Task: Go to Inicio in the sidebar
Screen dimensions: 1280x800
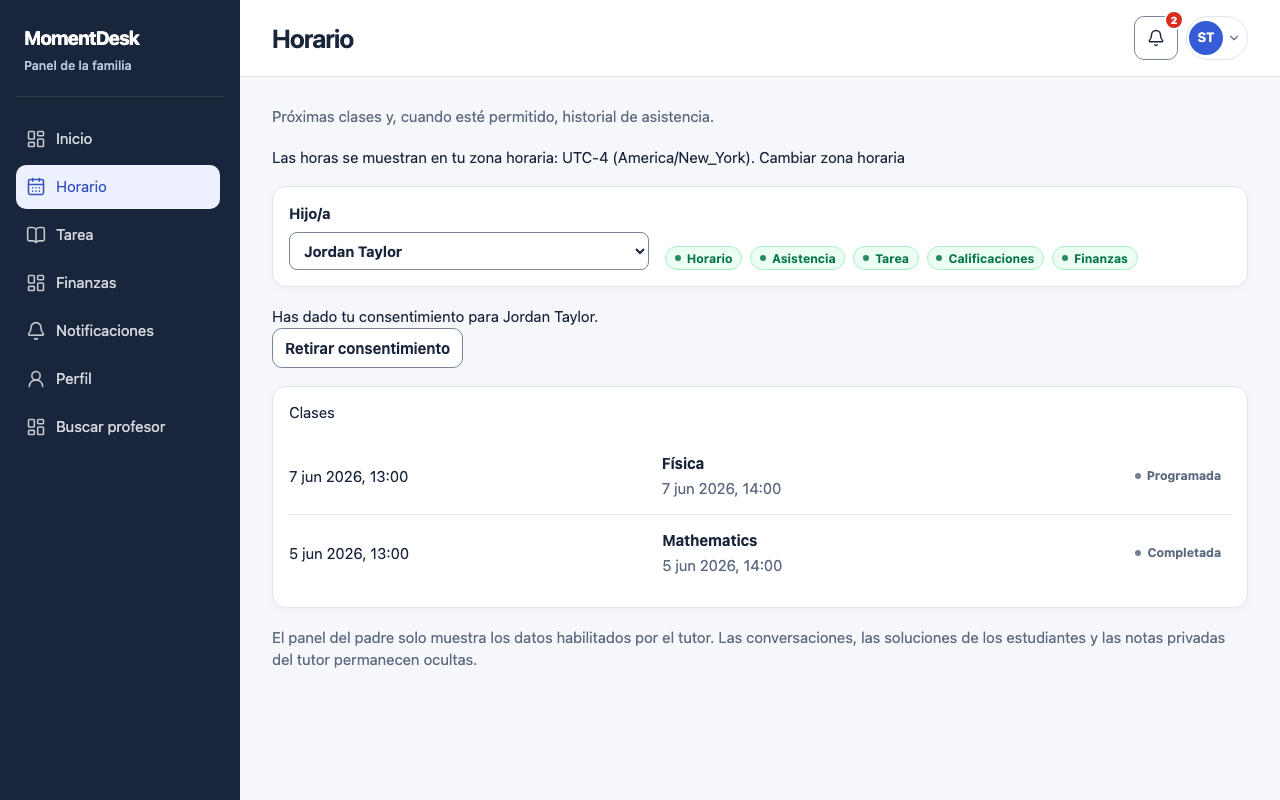Action: [x=118, y=139]
